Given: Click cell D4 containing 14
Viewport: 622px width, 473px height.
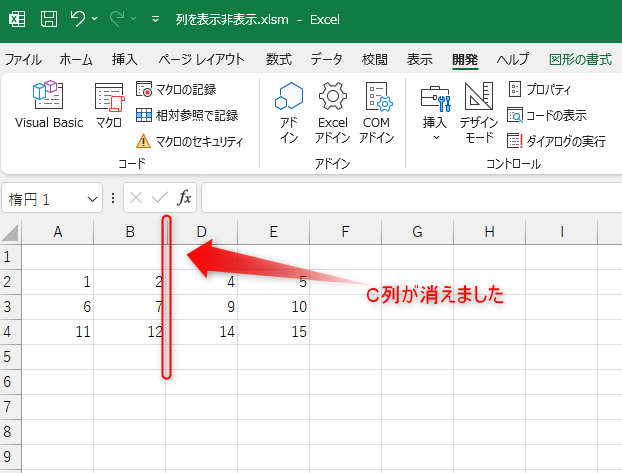Looking at the screenshot, I should pyautogui.click(x=202, y=332).
